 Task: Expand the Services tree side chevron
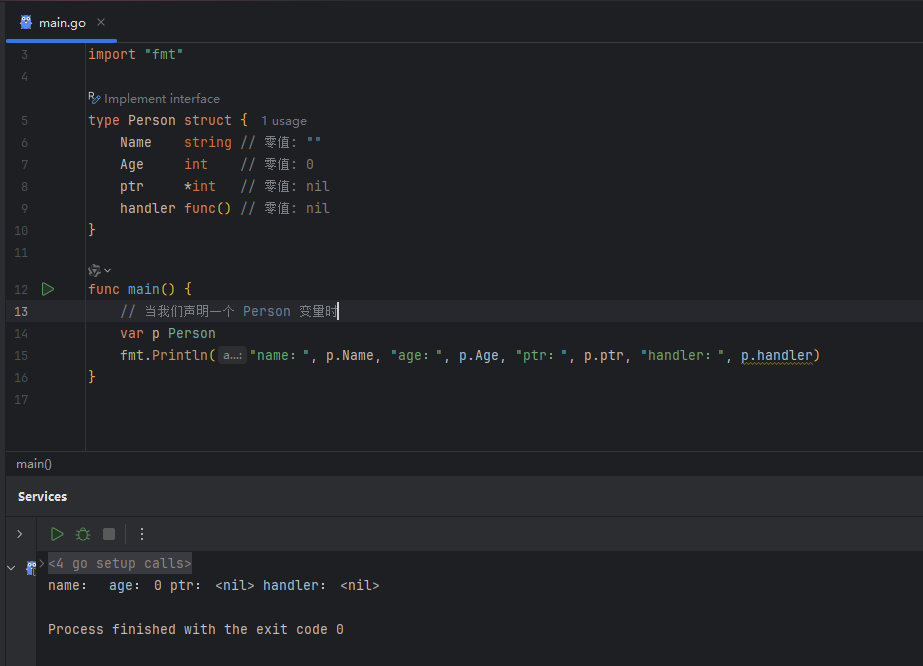[x=20, y=534]
